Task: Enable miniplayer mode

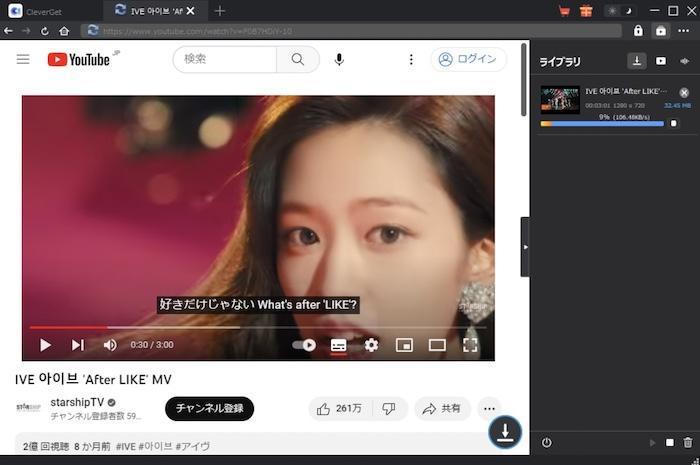Action: [404, 345]
